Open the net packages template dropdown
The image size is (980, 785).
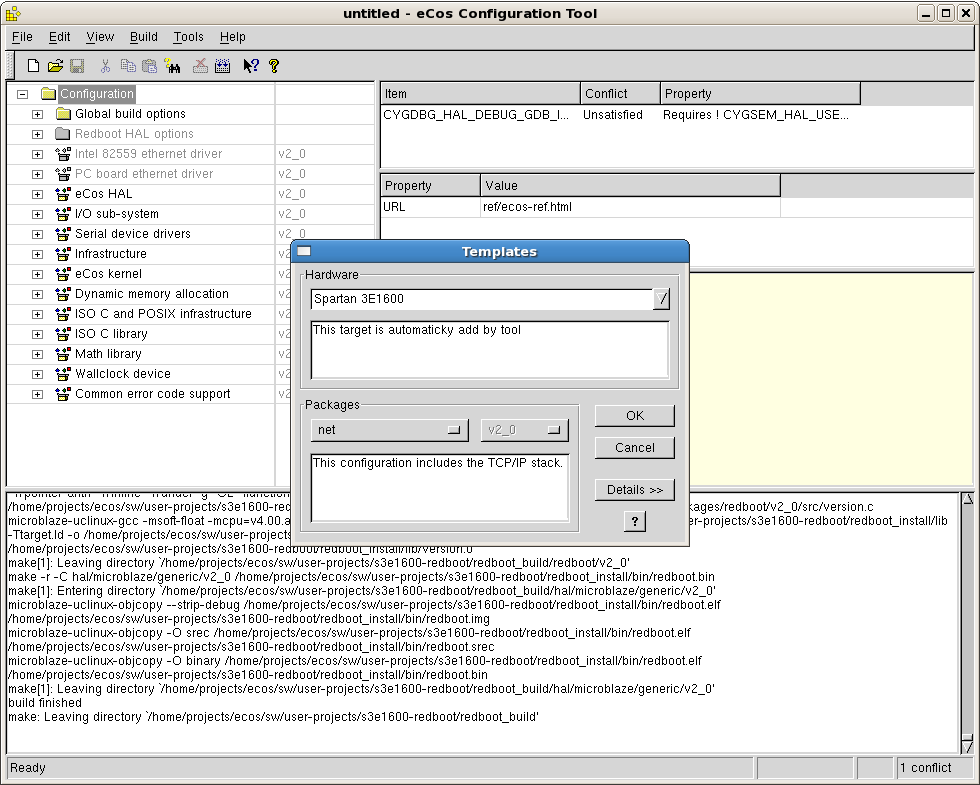click(389, 430)
